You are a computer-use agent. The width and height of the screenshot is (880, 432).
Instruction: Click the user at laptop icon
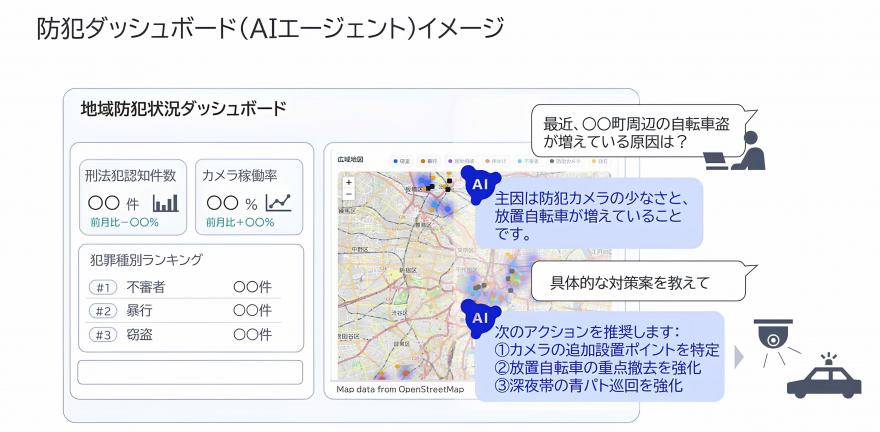tap(735, 150)
